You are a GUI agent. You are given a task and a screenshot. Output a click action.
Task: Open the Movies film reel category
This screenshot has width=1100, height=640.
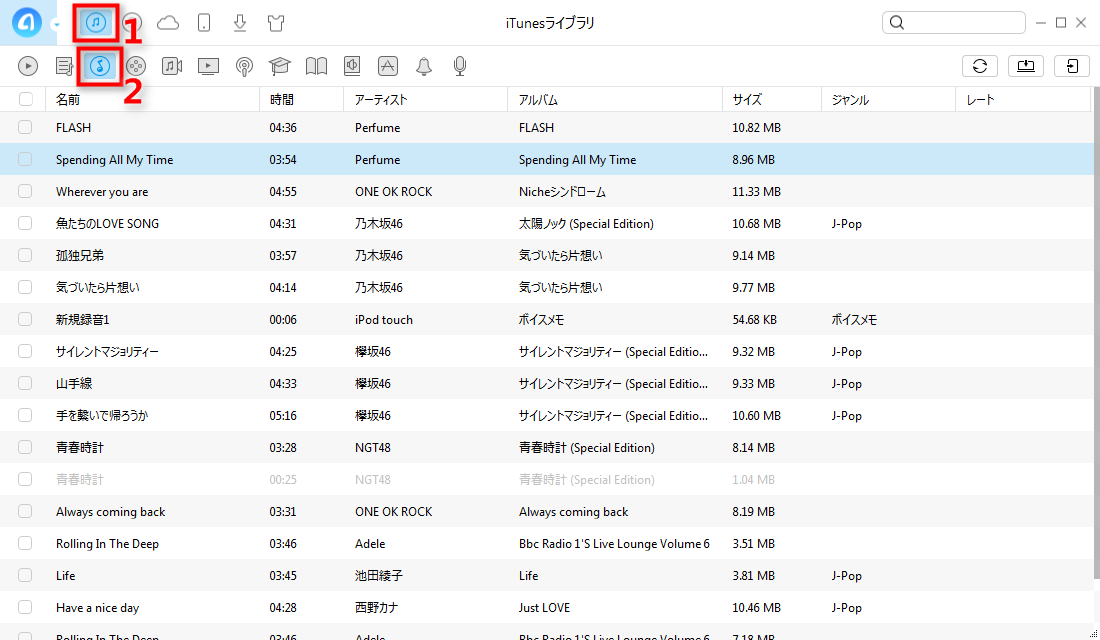point(136,66)
